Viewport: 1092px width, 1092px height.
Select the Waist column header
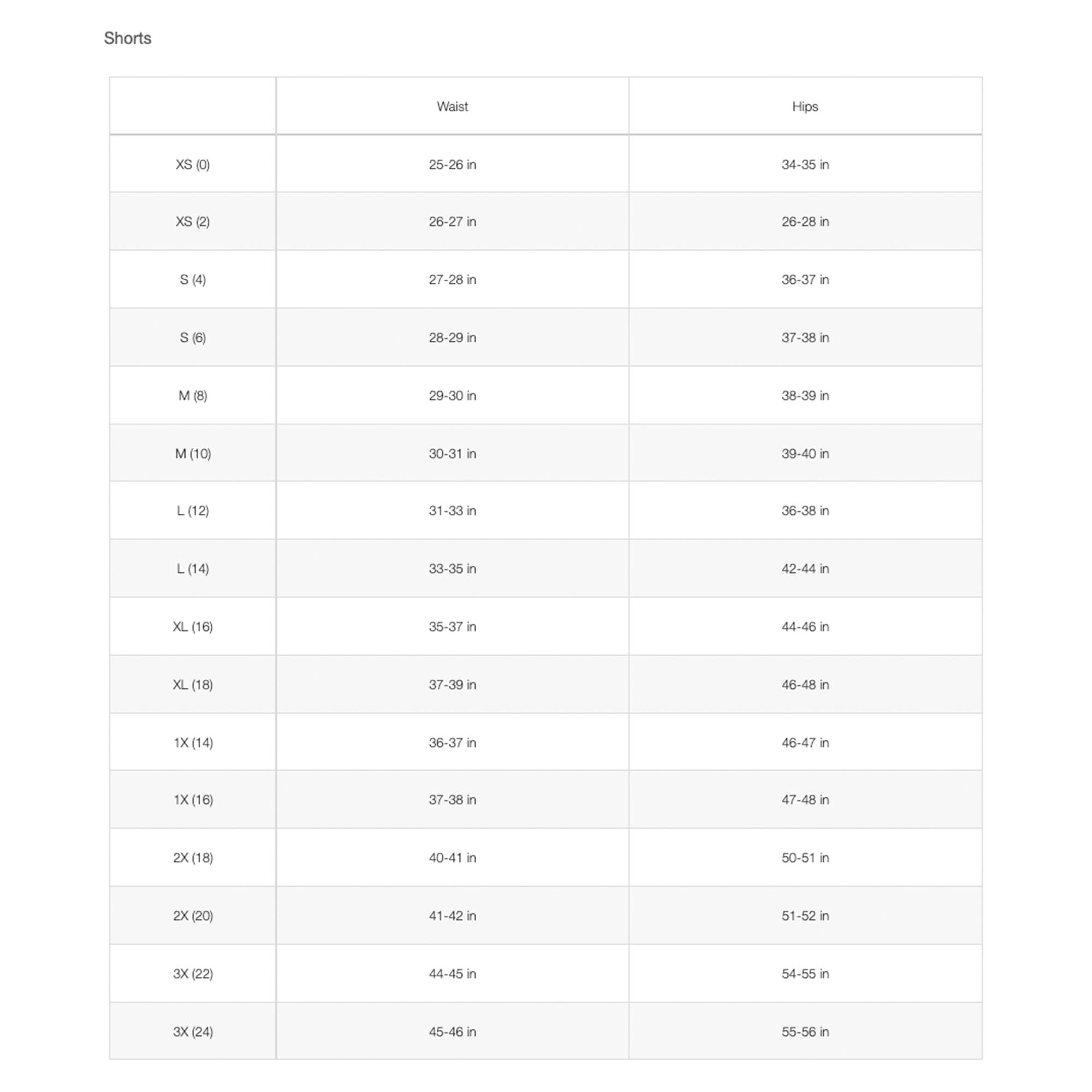(452, 106)
